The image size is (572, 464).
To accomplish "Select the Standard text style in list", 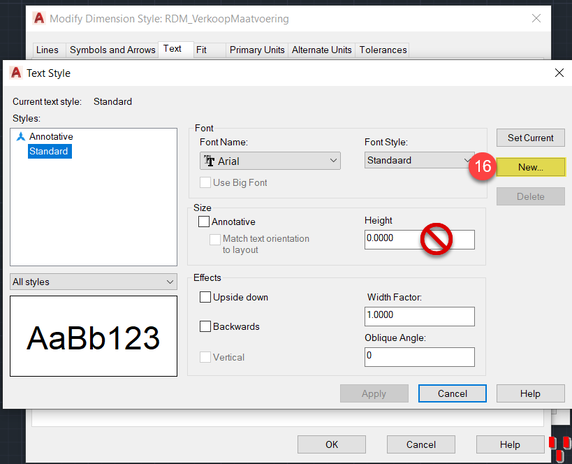I will pyautogui.click(x=50, y=151).
